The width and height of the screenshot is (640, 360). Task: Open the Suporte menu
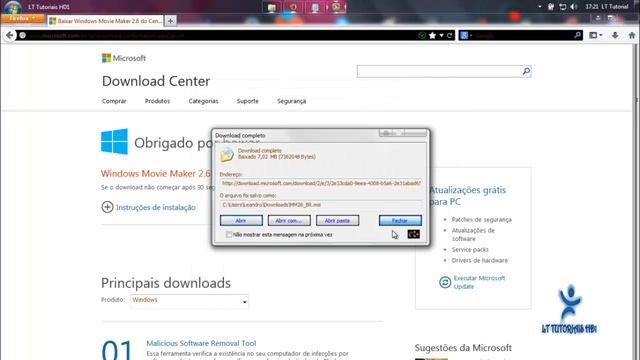247,101
